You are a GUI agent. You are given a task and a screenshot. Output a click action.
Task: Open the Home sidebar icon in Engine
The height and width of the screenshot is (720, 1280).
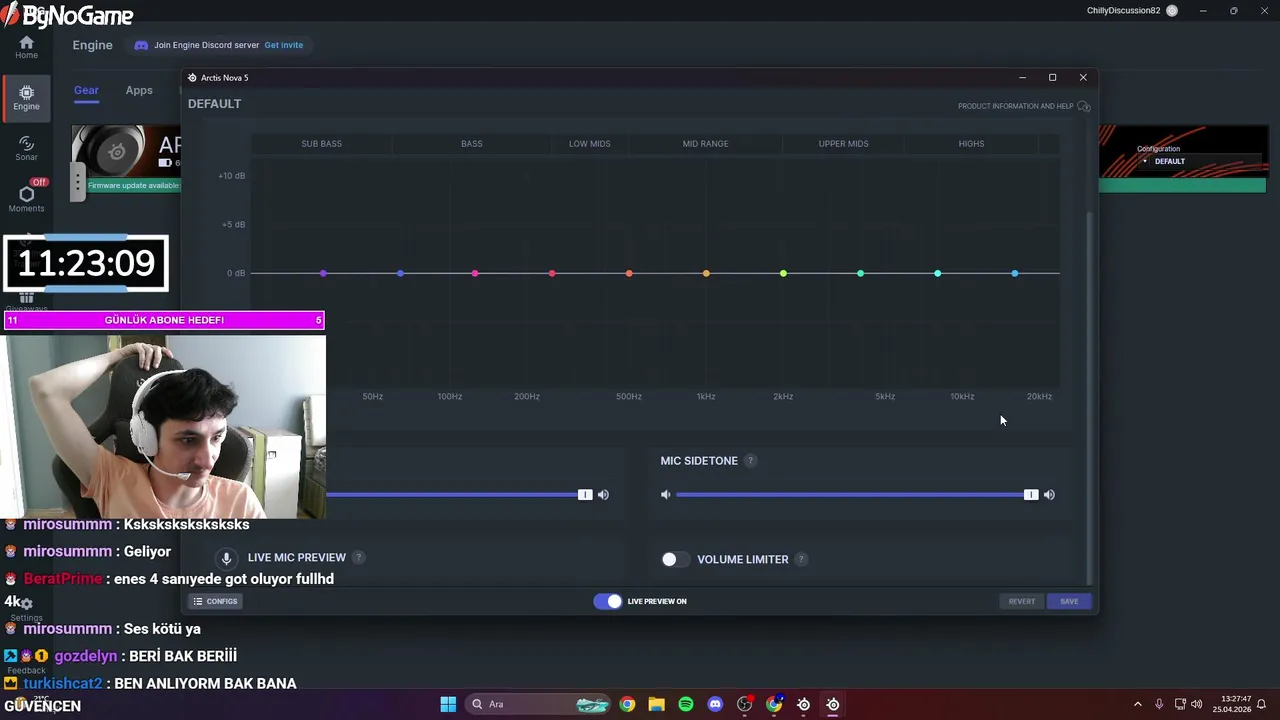(x=26, y=47)
